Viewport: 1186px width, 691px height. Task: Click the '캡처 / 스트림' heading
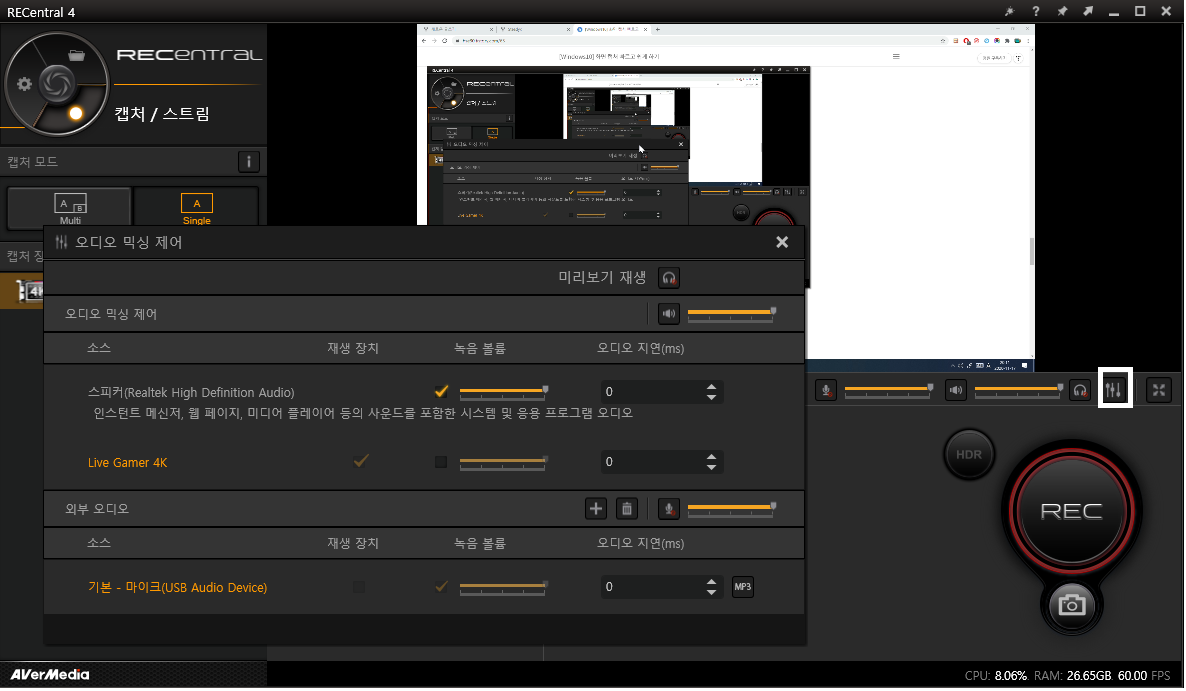point(162,113)
